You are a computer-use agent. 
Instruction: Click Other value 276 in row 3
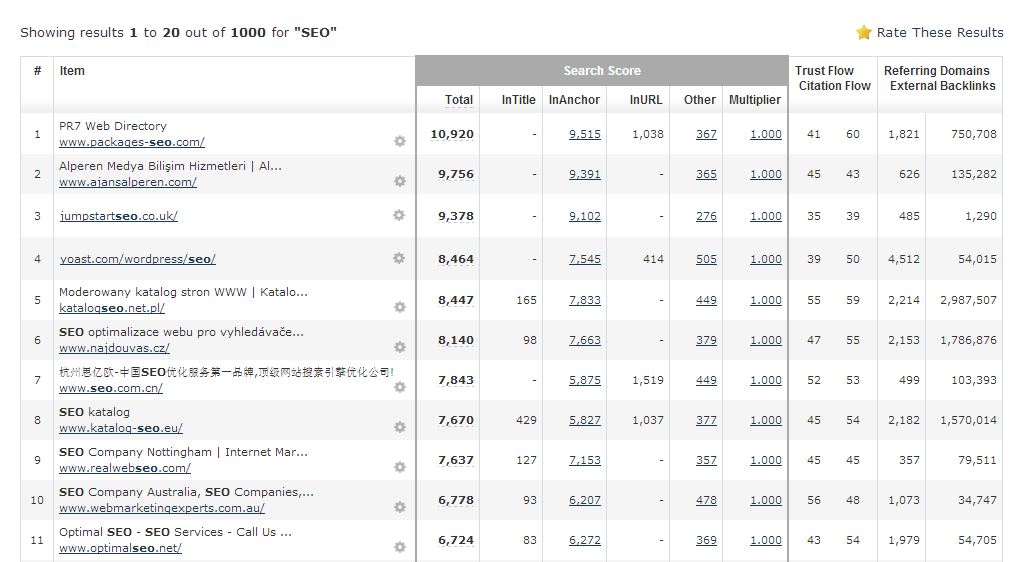[706, 216]
